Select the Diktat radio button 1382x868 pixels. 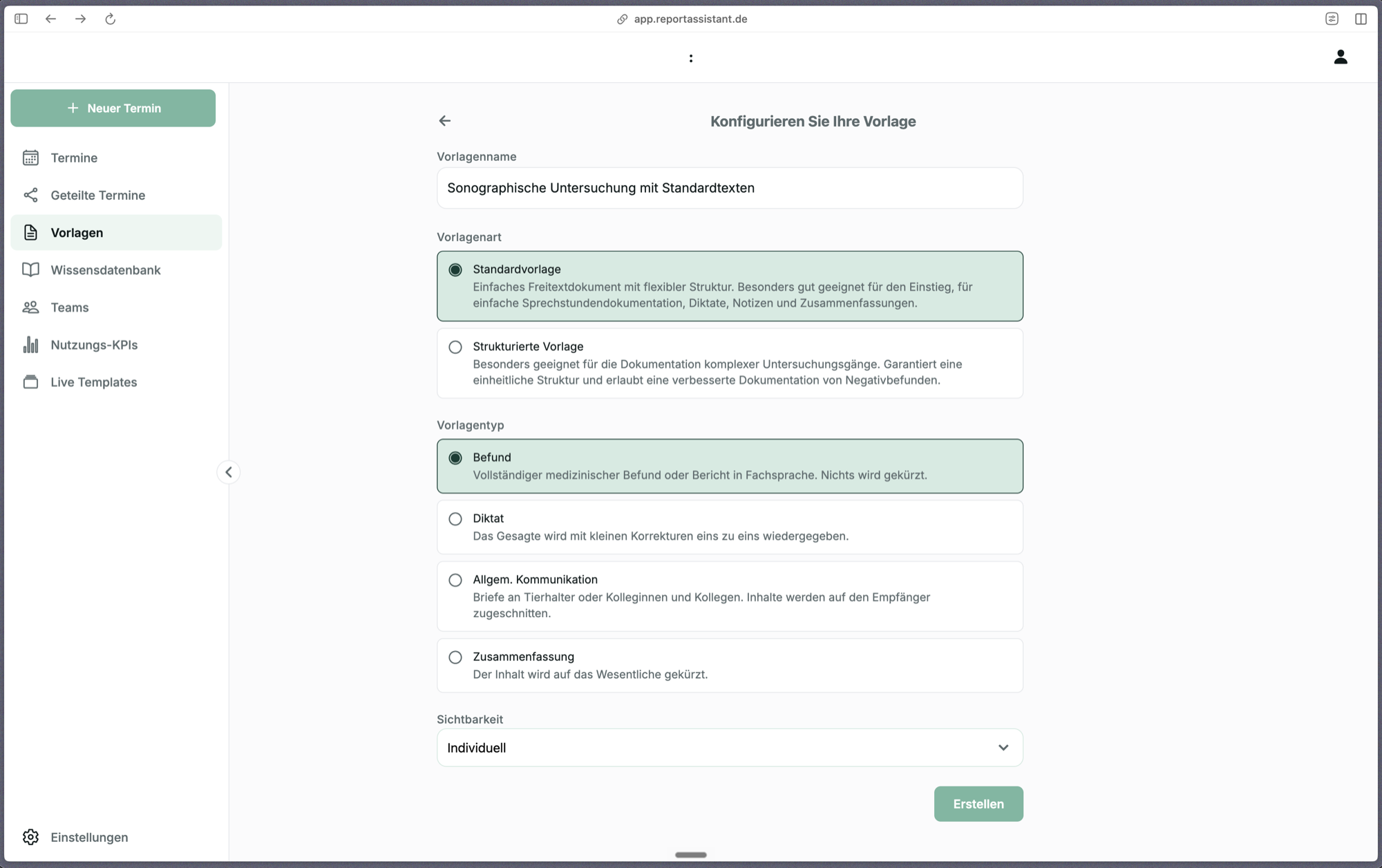[x=455, y=518]
